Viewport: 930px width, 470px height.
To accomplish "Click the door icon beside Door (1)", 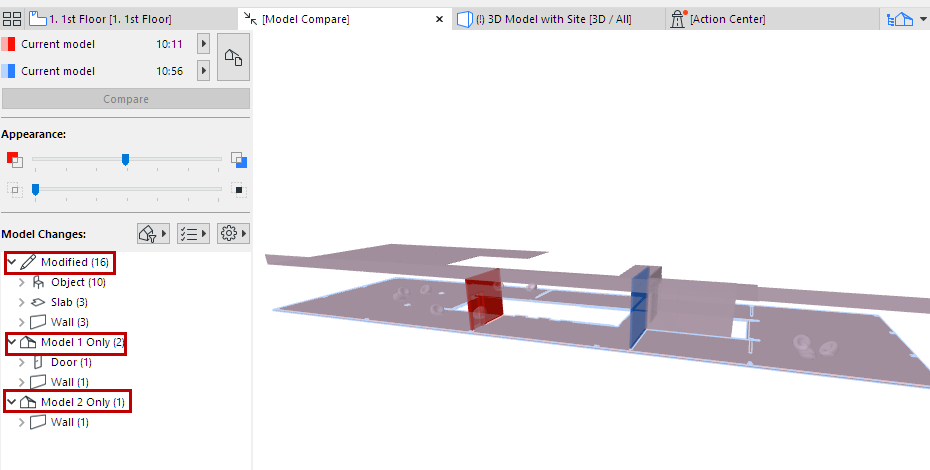I will (x=38, y=362).
